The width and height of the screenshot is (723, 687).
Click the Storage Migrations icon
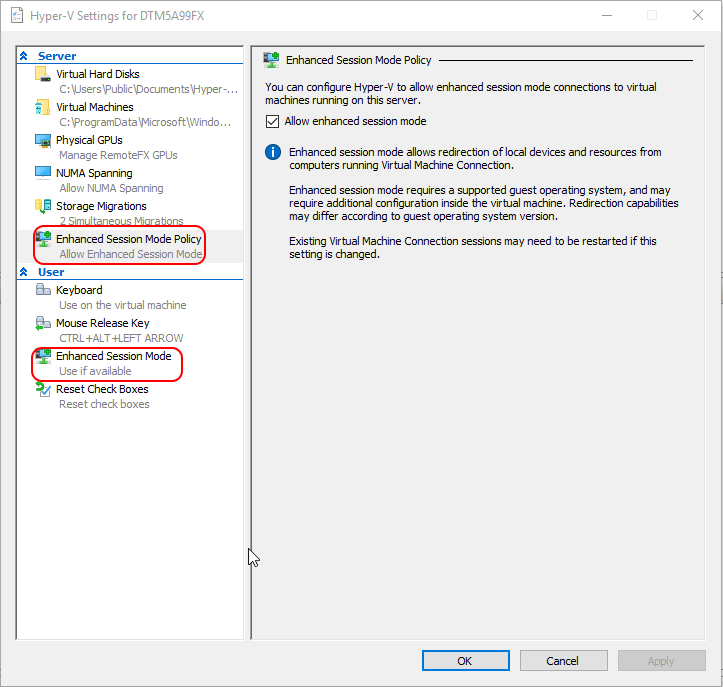point(43,206)
